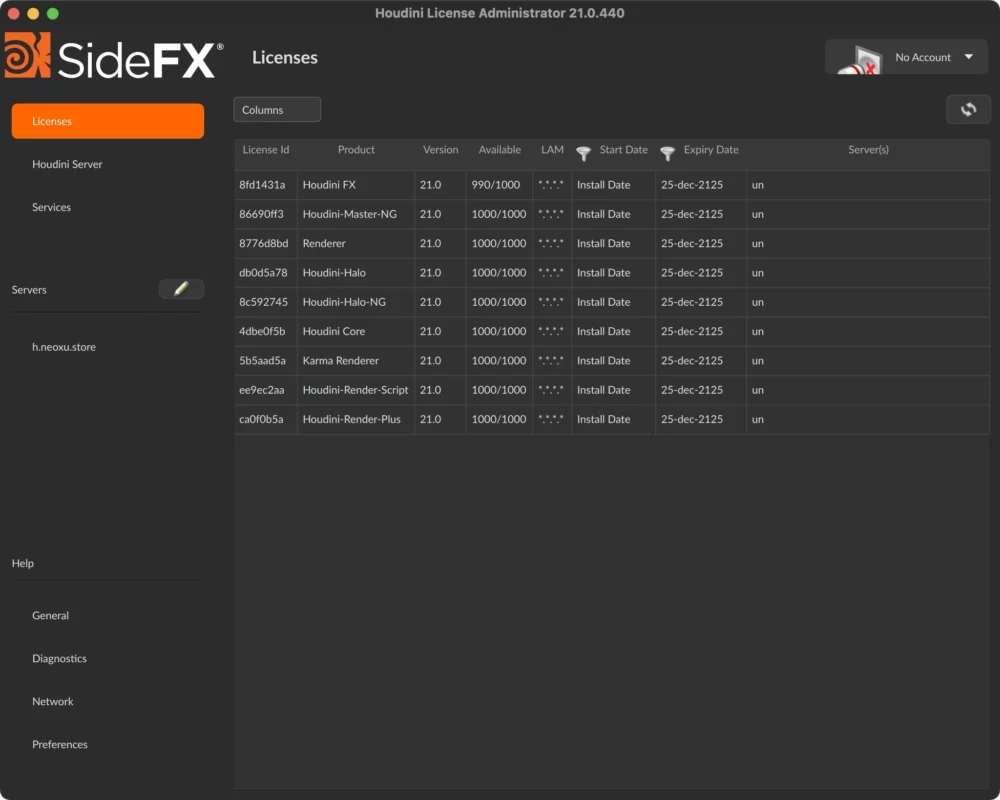
Task: Open the Services page
Action: (x=52, y=207)
